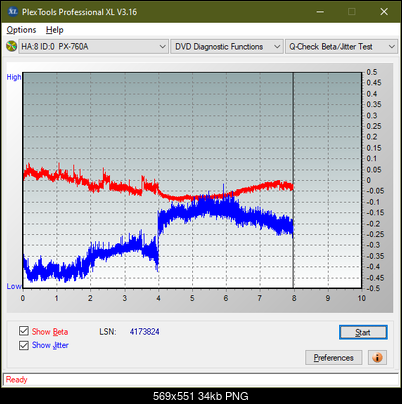Click the Show Beta red label
402x404 pixels.
(50, 332)
